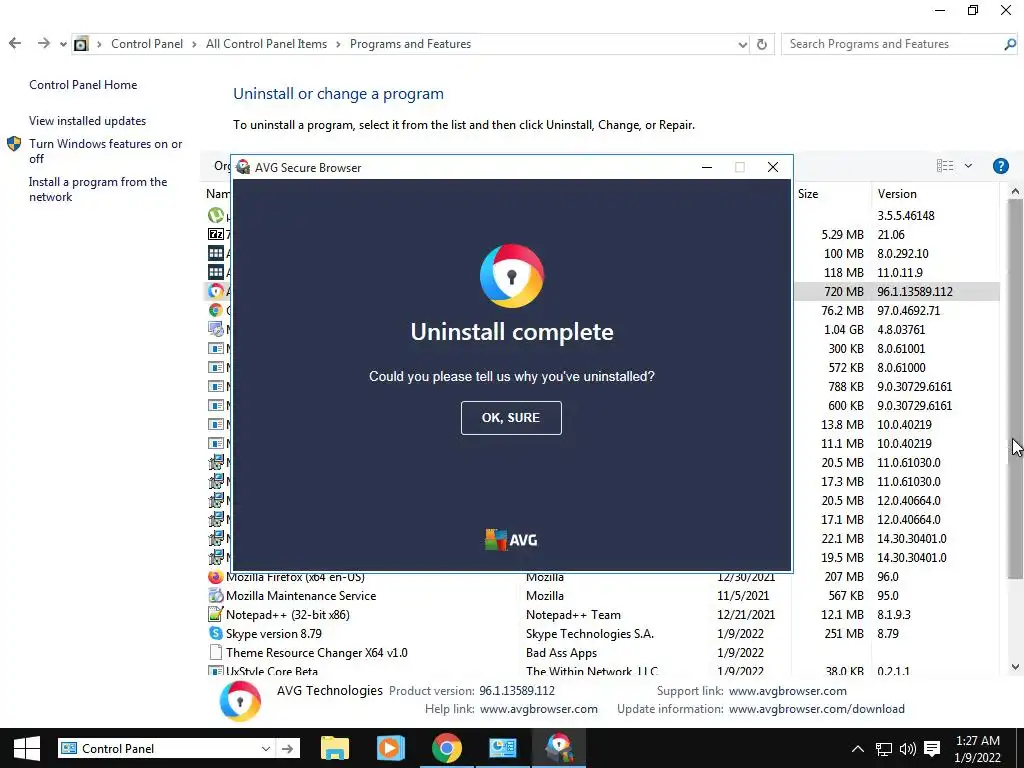
Task: Click the list scrollbar down arrow
Action: coord(1015,667)
